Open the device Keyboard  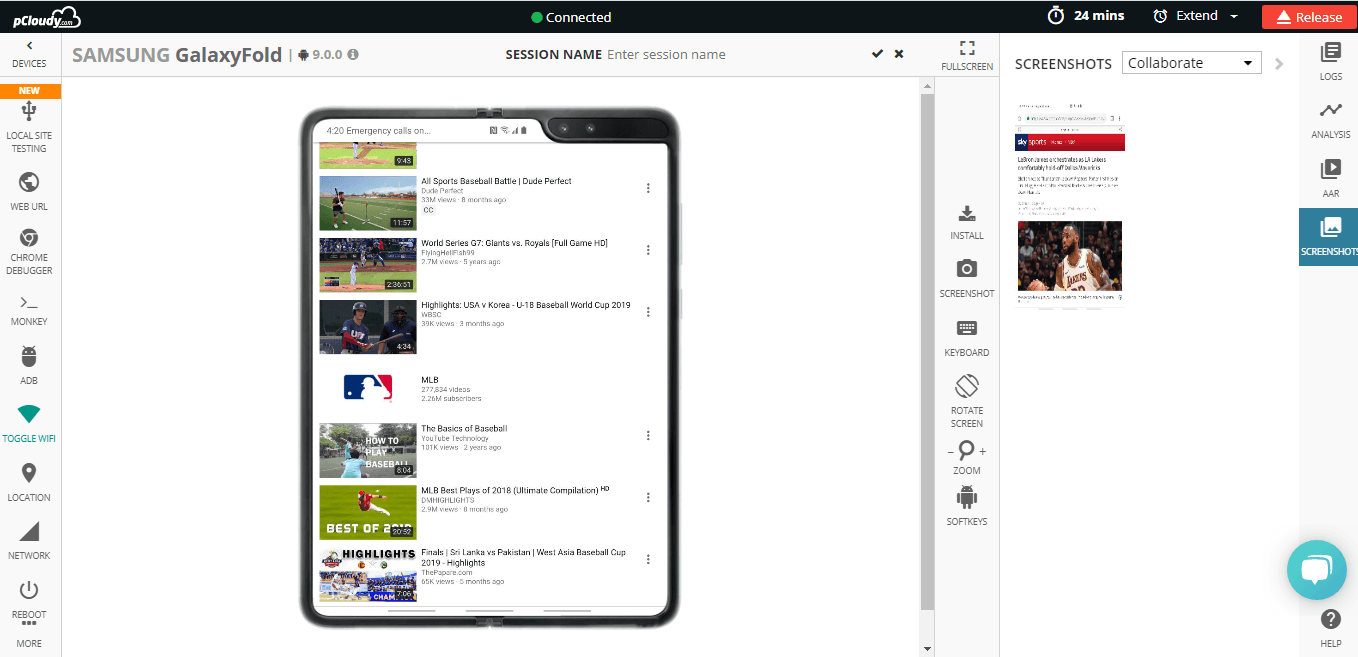pos(967,338)
